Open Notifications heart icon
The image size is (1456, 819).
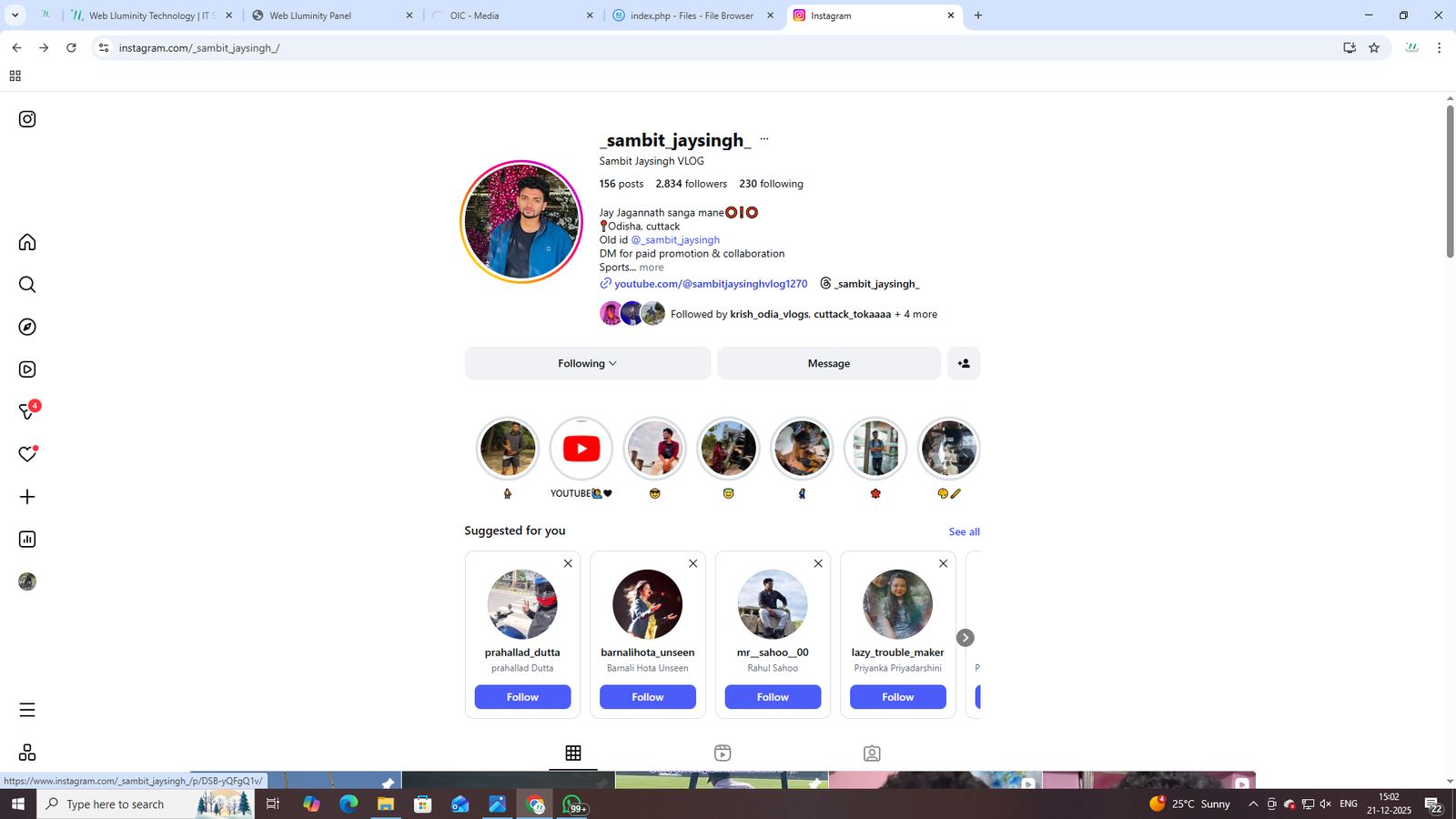(x=27, y=454)
